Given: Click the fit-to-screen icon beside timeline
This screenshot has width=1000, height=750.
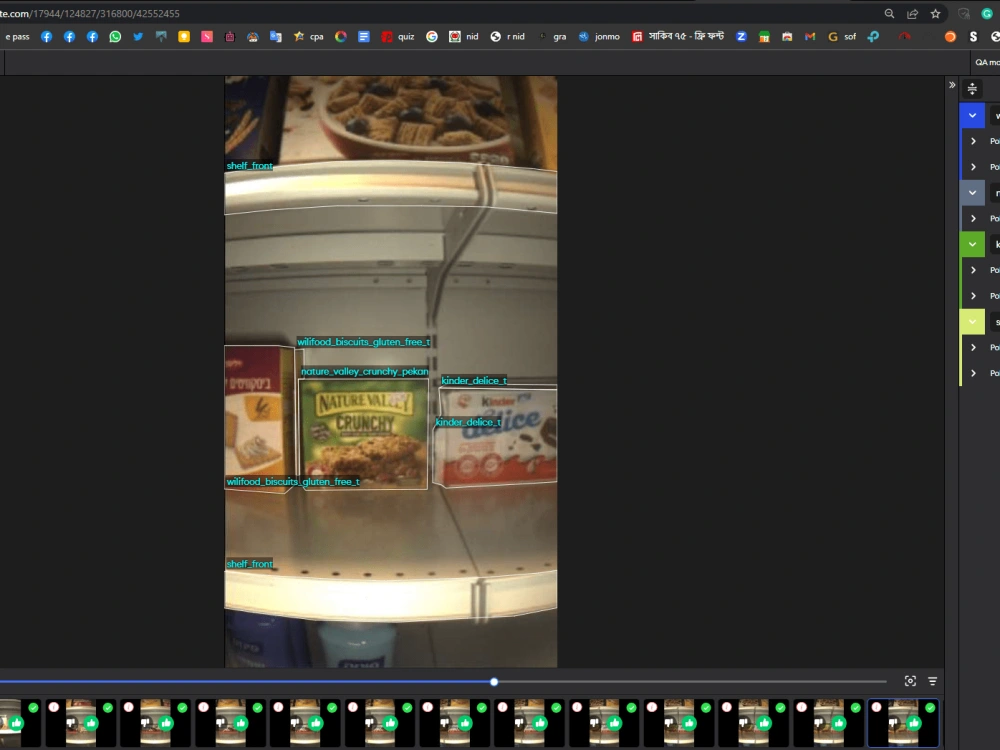Looking at the screenshot, I should click(910, 681).
